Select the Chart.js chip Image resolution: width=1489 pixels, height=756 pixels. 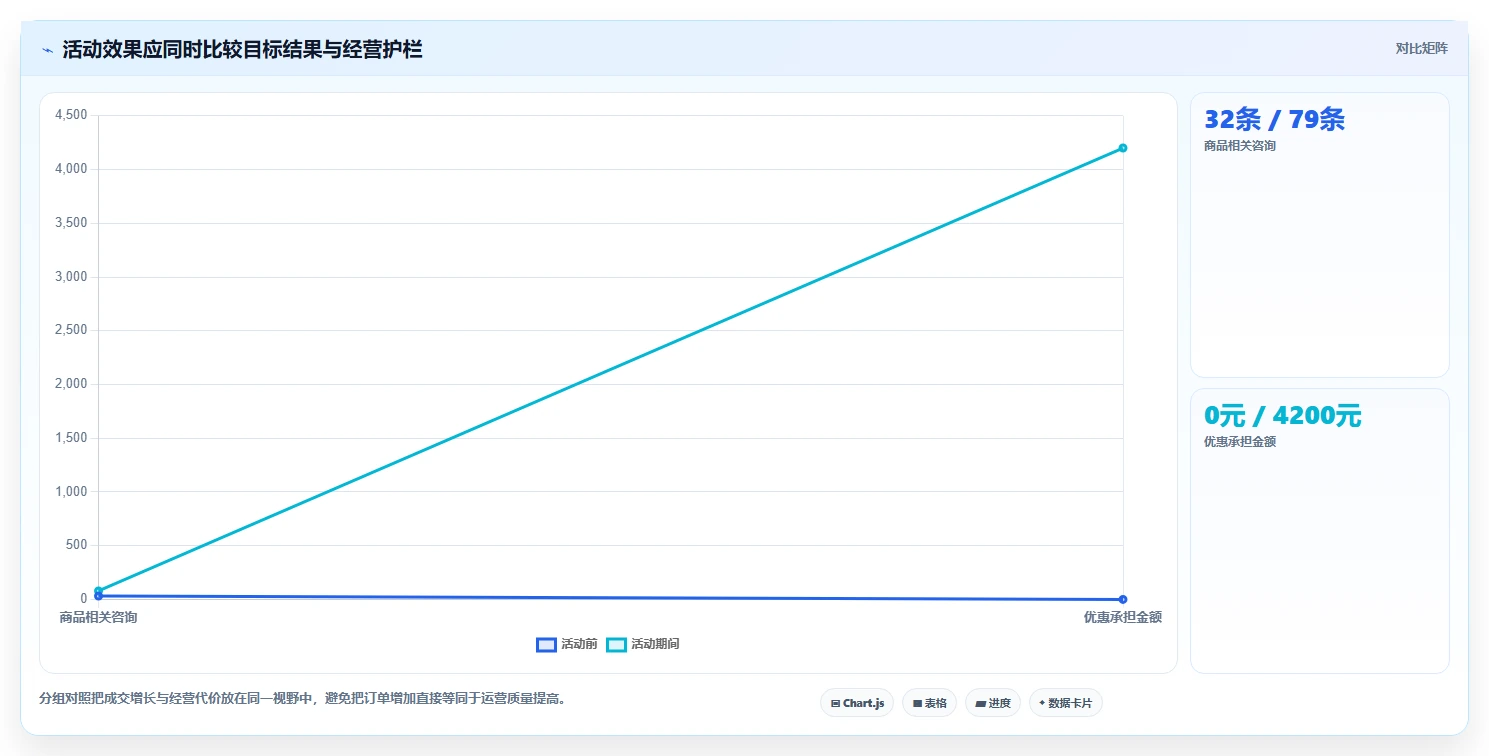click(x=857, y=703)
